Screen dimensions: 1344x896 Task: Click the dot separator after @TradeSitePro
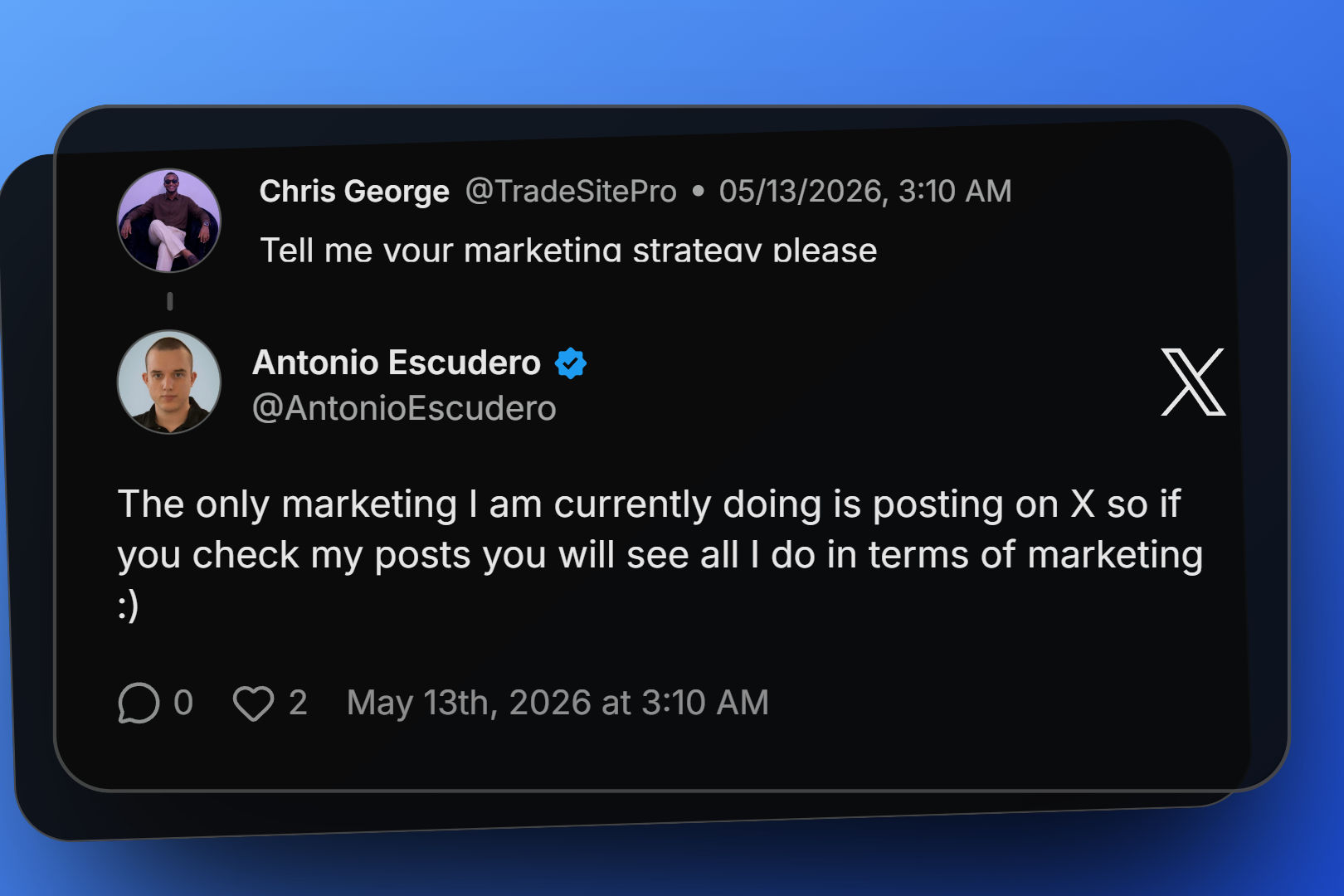tap(698, 192)
